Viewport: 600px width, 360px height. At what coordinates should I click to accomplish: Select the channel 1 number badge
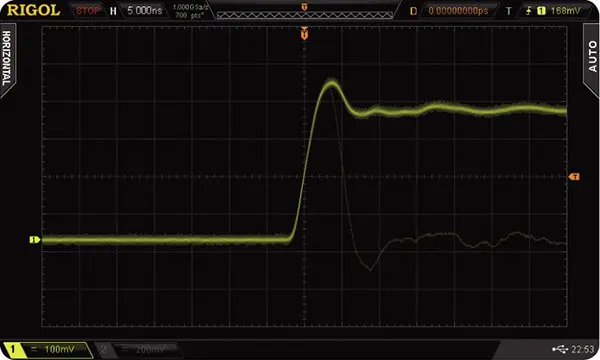[12, 350]
